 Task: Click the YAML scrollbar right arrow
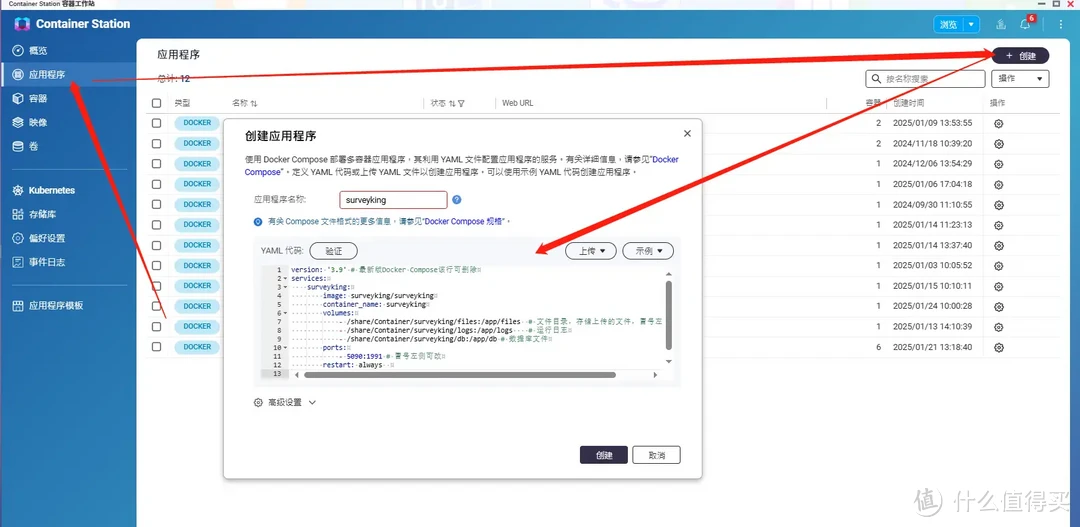pos(655,375)
